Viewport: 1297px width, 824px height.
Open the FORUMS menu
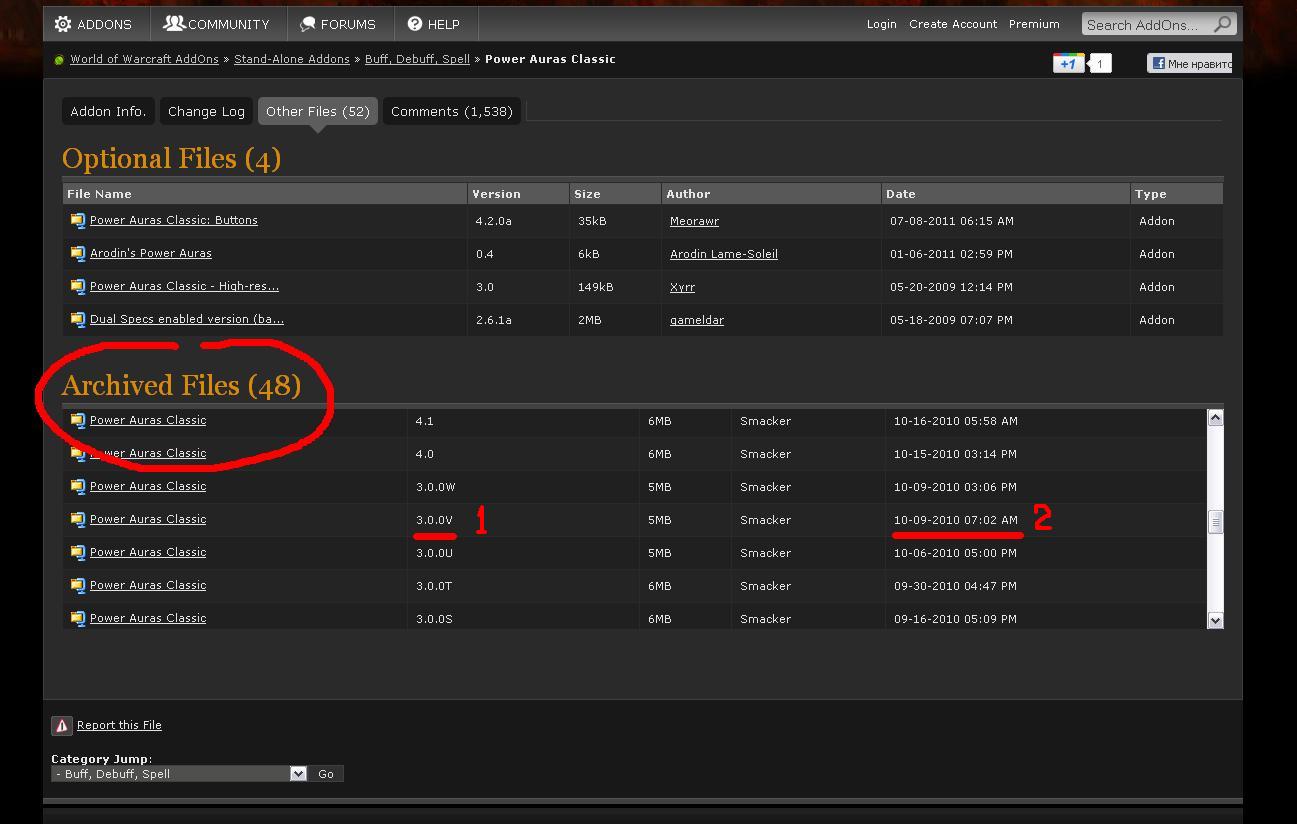(x=338, y=24)
